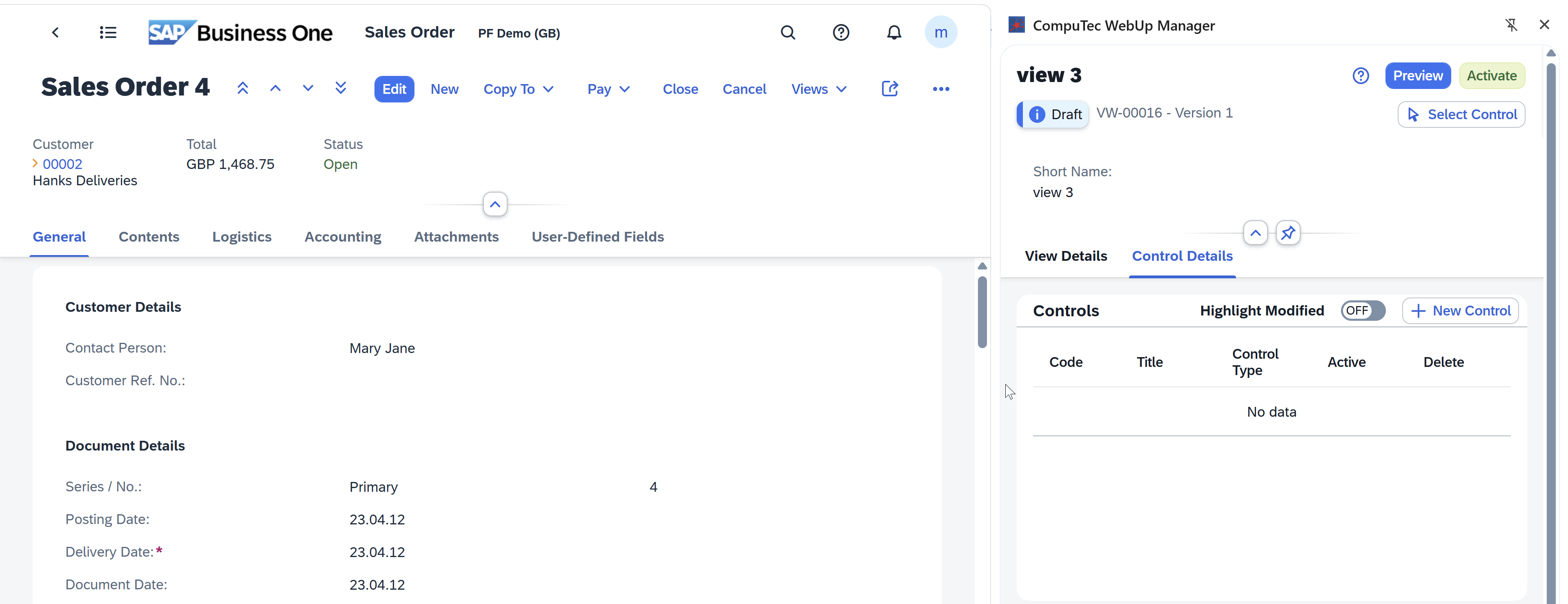Open the navigation list menu icon

pos(108,32)
